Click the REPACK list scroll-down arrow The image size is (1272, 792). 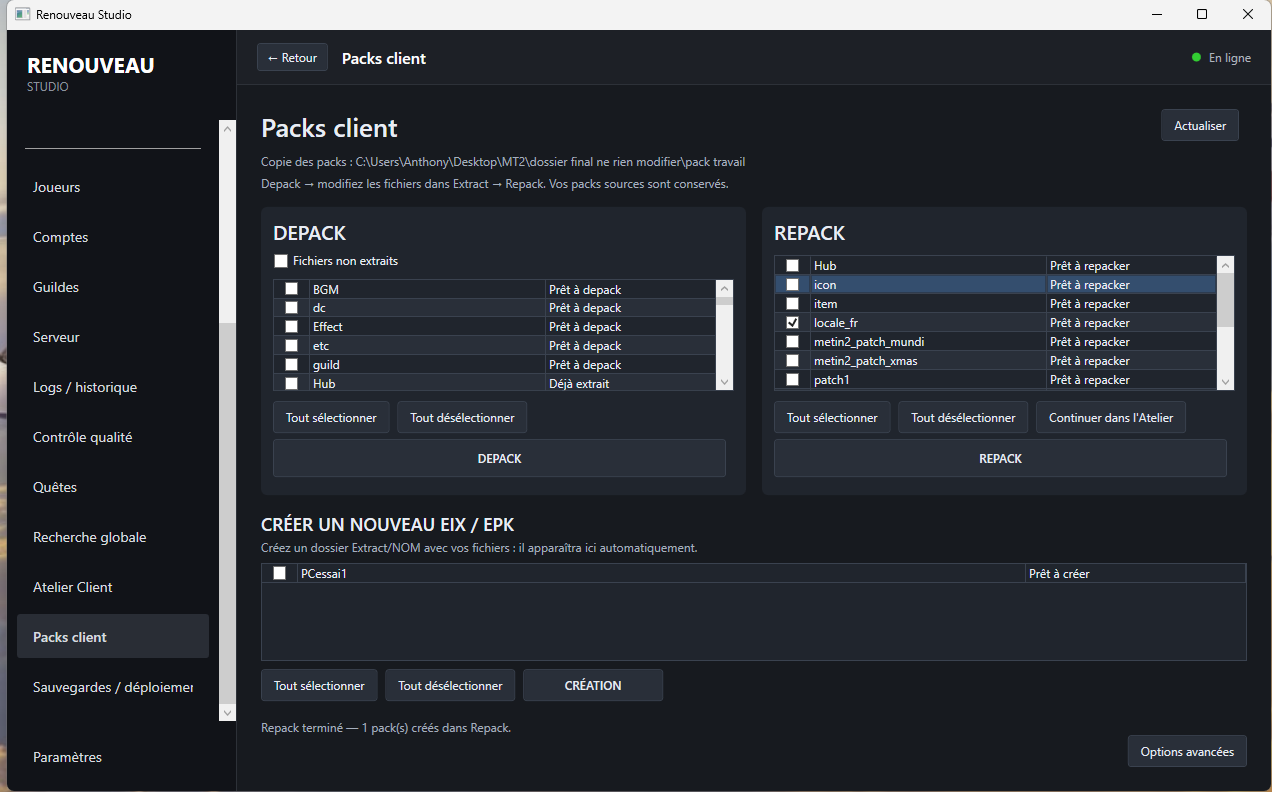(x=1225, y=382)
